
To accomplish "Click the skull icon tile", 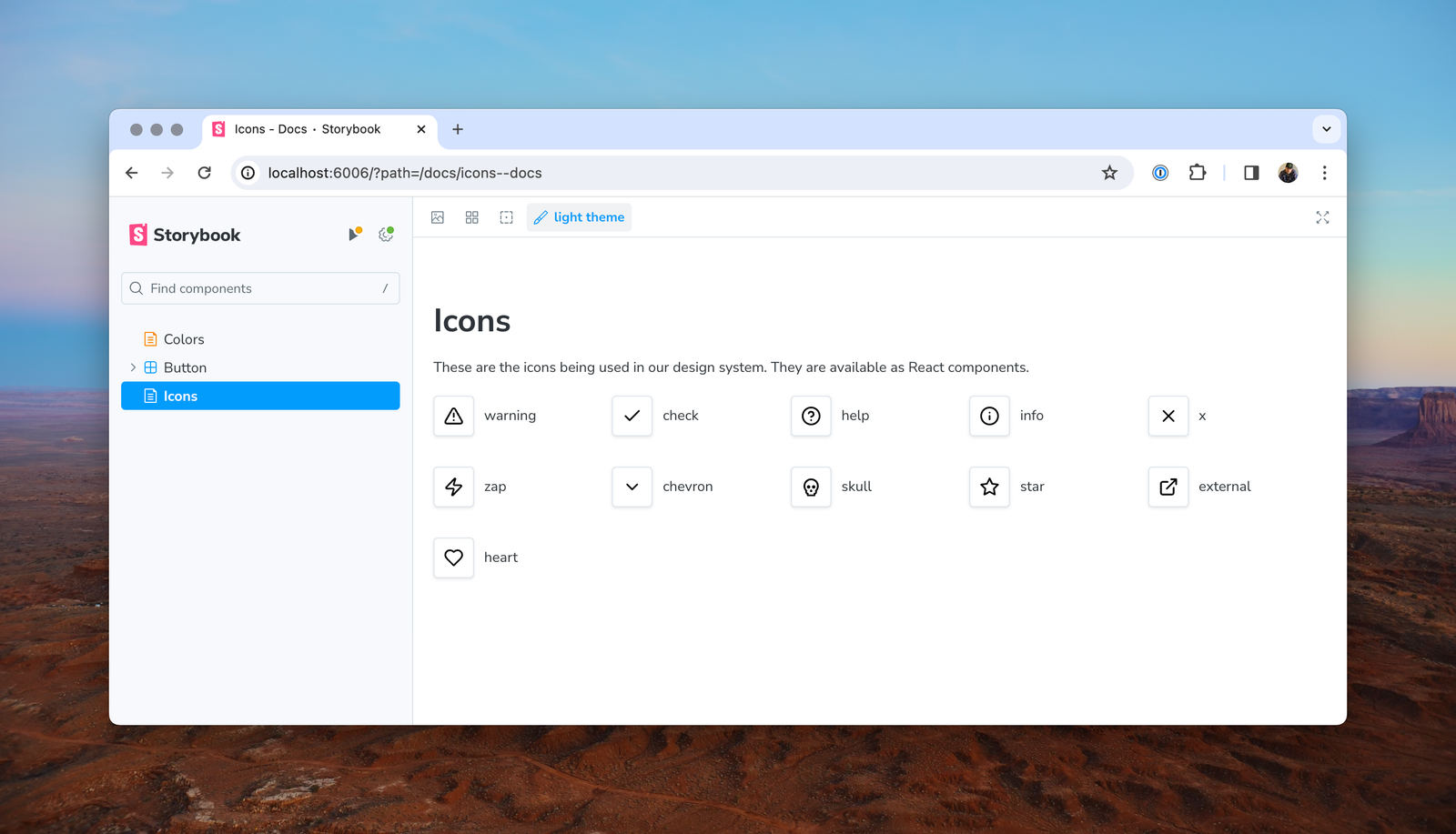I will click(811, 487).
